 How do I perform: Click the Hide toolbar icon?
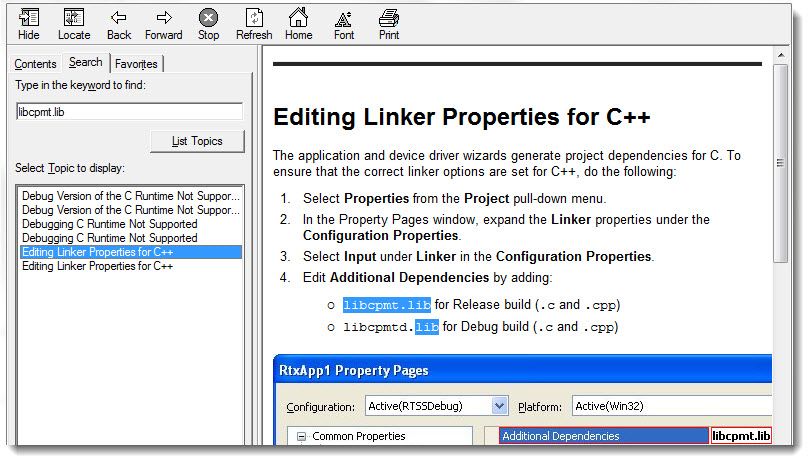tap(29, 18)
